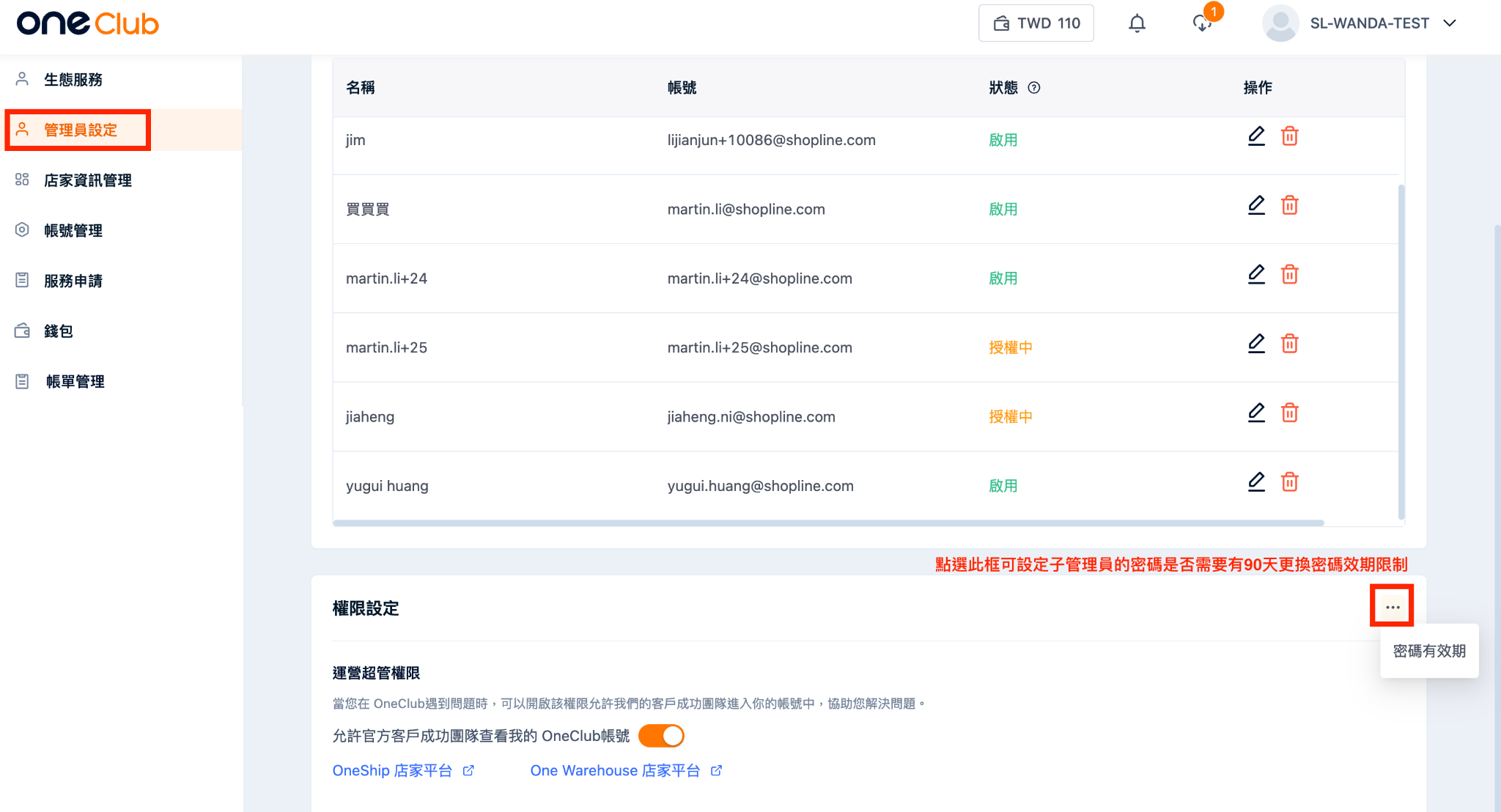Go to 生態服務 in the sidebar
This screenshot has height=812, width=1501.
(73, 79)
